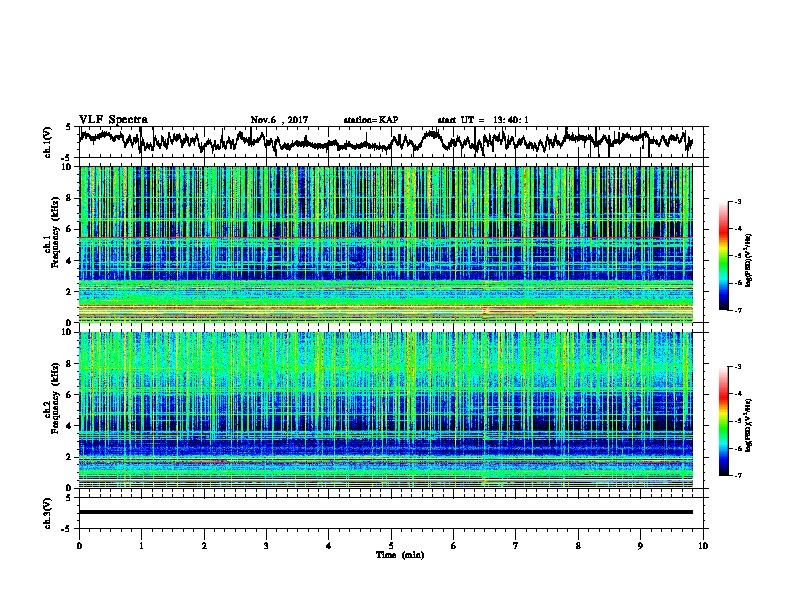Viewport: 792px width, 612px height.
Task: Click the "-3" tick on ch.2 color bar
Action: [737, 367]
